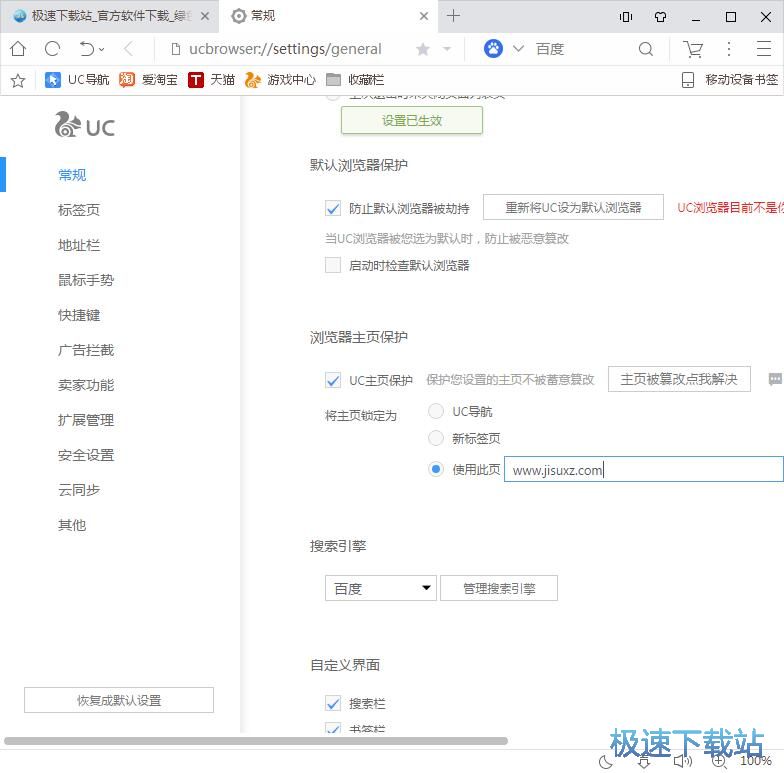
Task: Click the feedback chat icon beside 主页被篡改
Action: (x=775, y=379)
